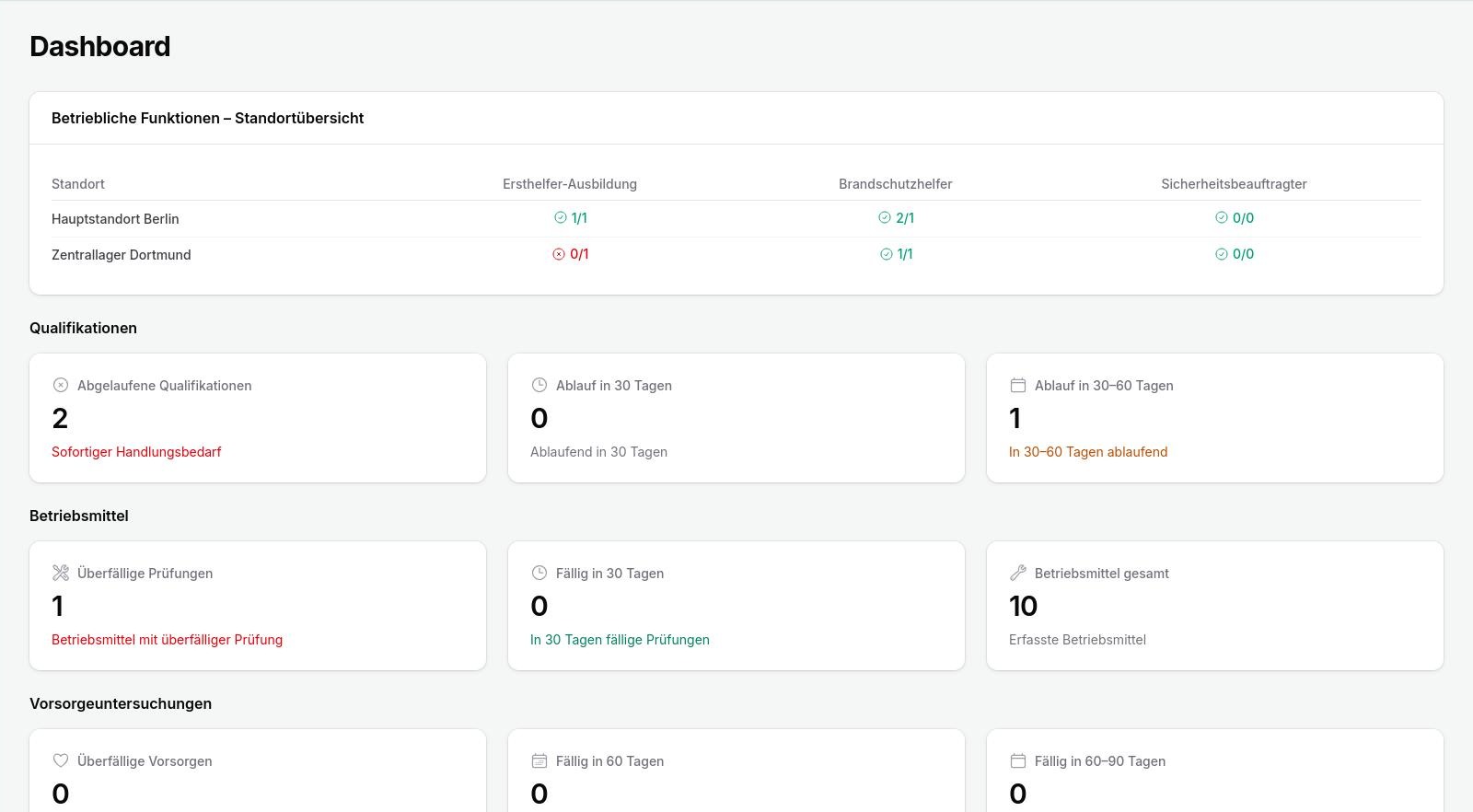Select the Betriebsmittel gesamt card title
1473x812 pixels.
[x=1102, y=574]
